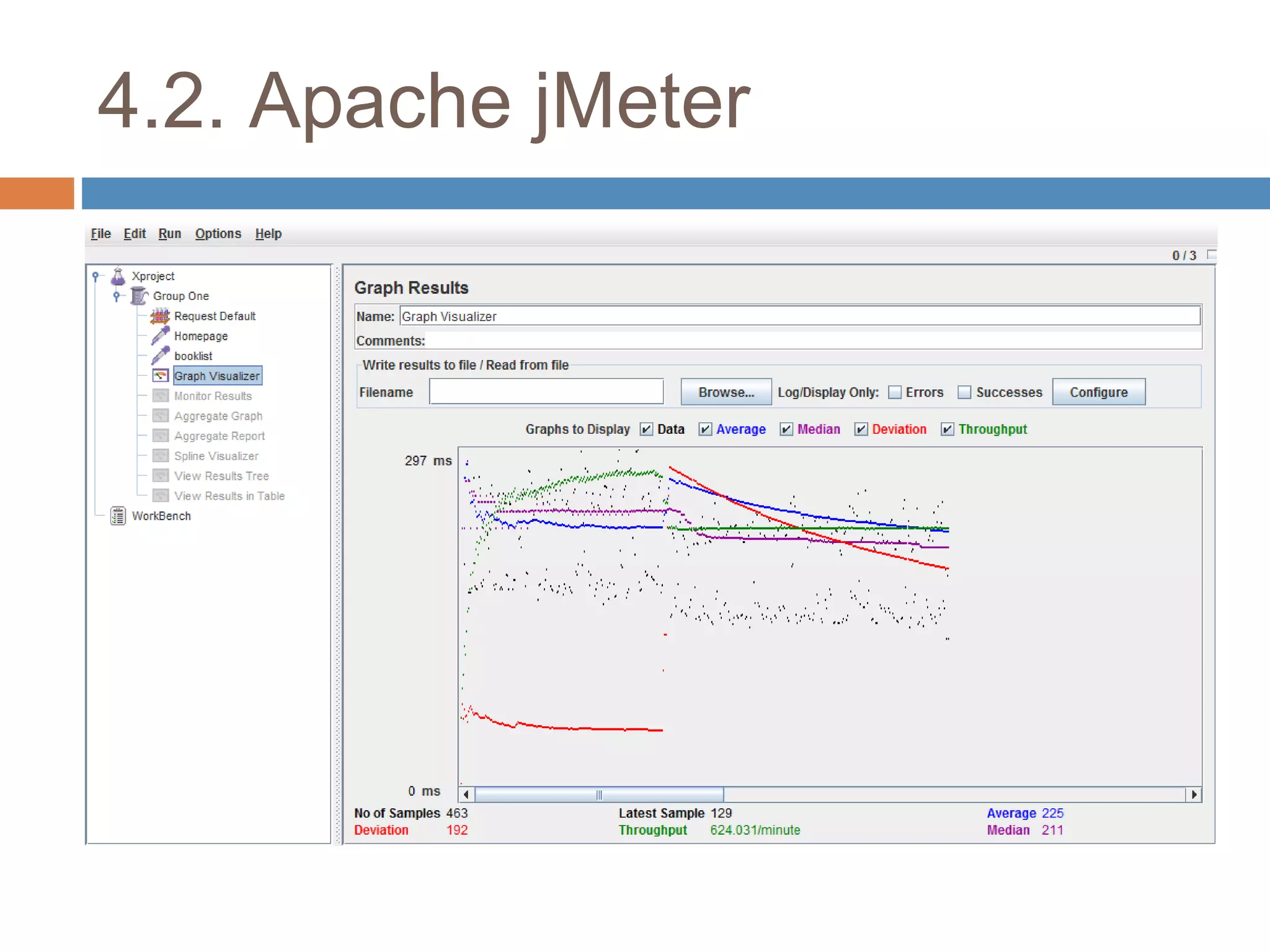Screen dimensions: 1270x952
Task: Click the Xproject test plan flask icon
Action: [118, 276]
